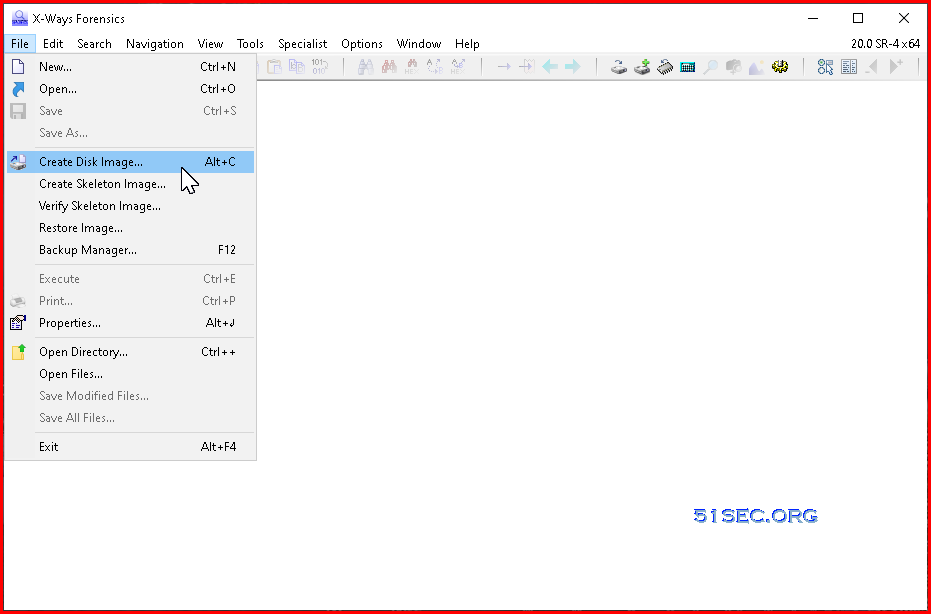931x614 pixels.
Task: Choose Verify Skeleton Image... entry
Action: [131, 206]
